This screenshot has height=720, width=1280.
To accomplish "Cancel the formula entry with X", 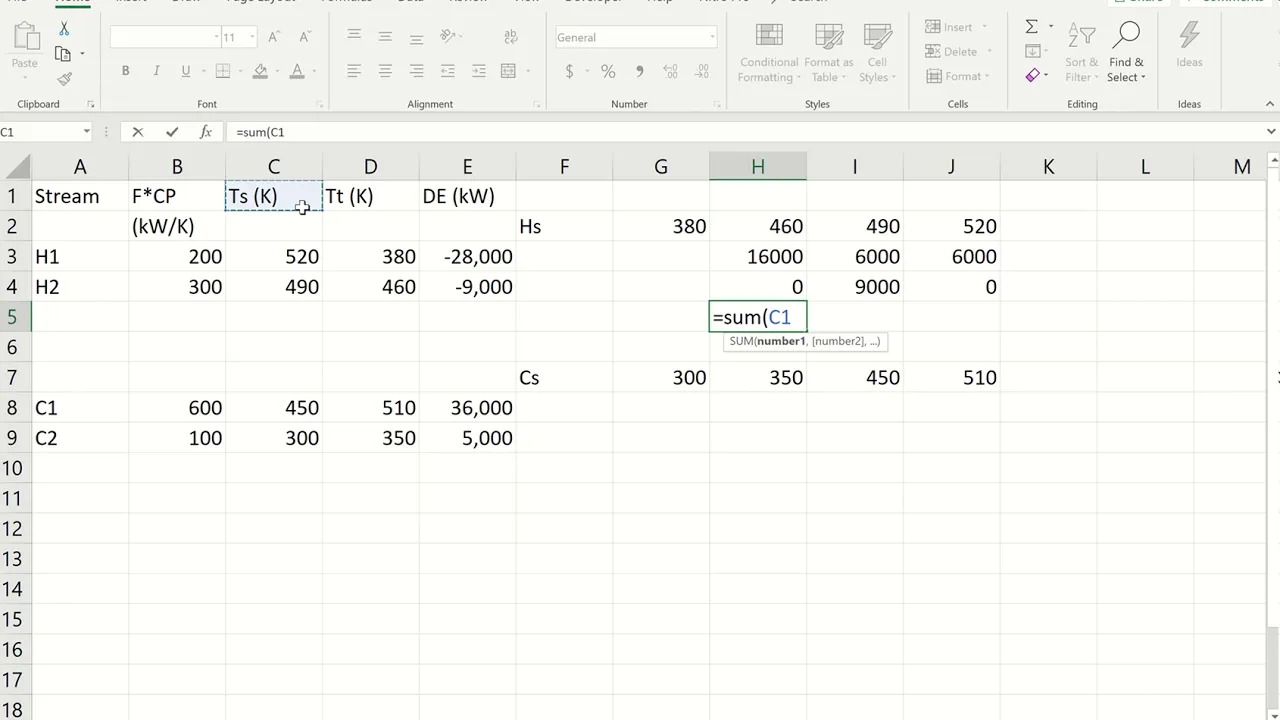I will tap(138, 132).
